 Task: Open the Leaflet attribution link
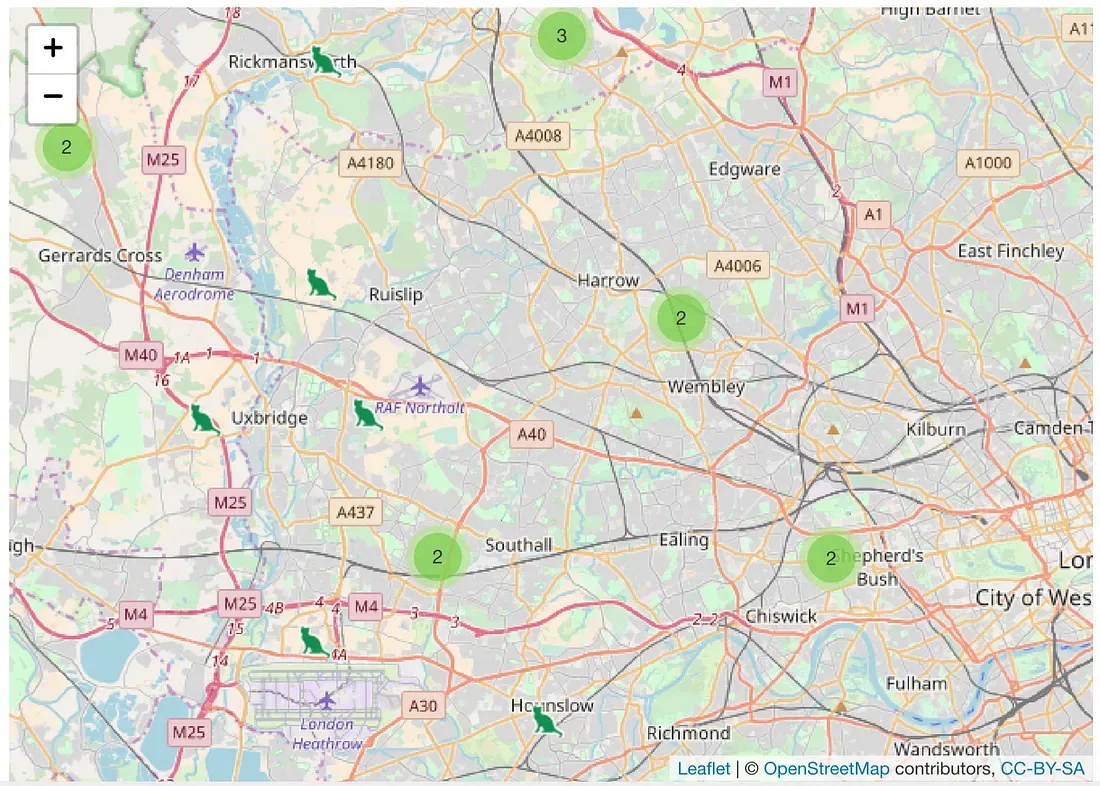point(703,768)
